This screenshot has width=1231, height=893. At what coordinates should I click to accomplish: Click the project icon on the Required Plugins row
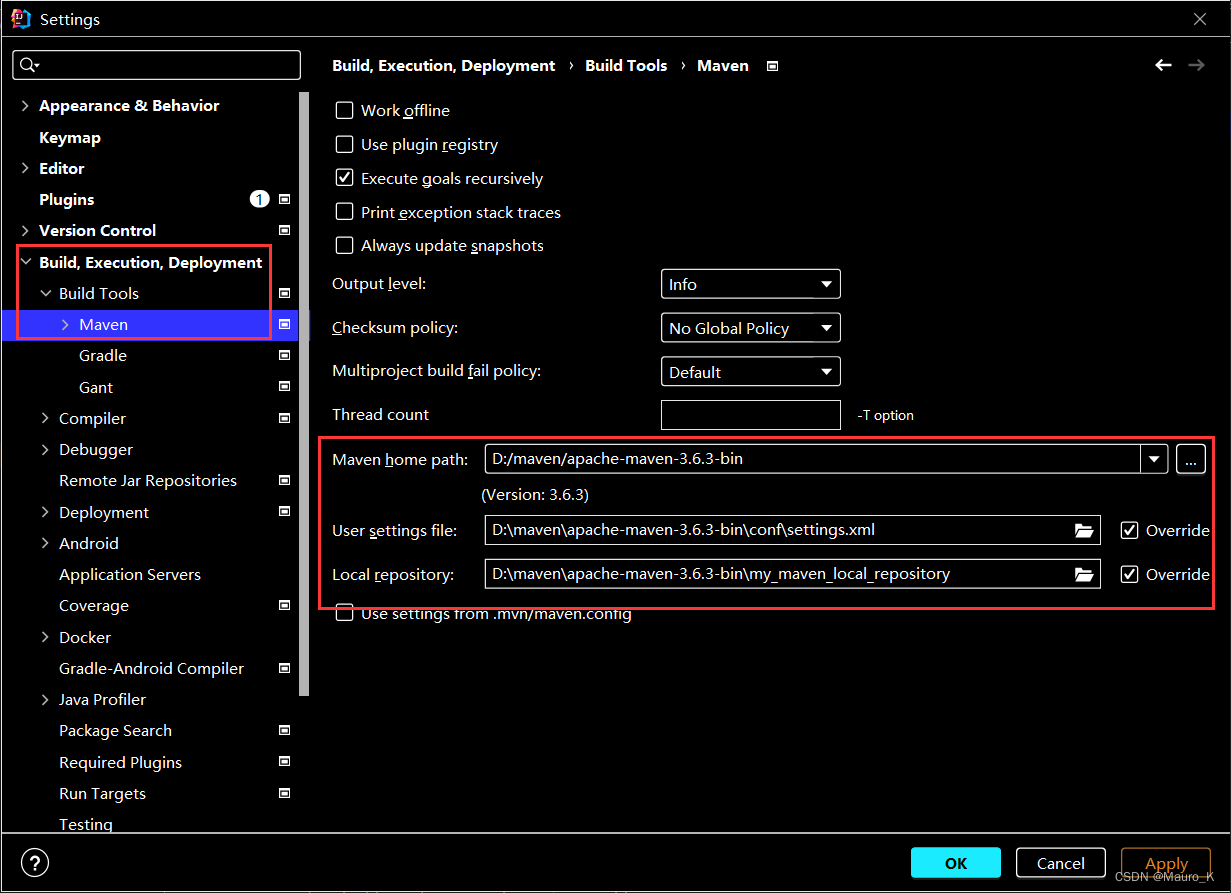(284, 763)
